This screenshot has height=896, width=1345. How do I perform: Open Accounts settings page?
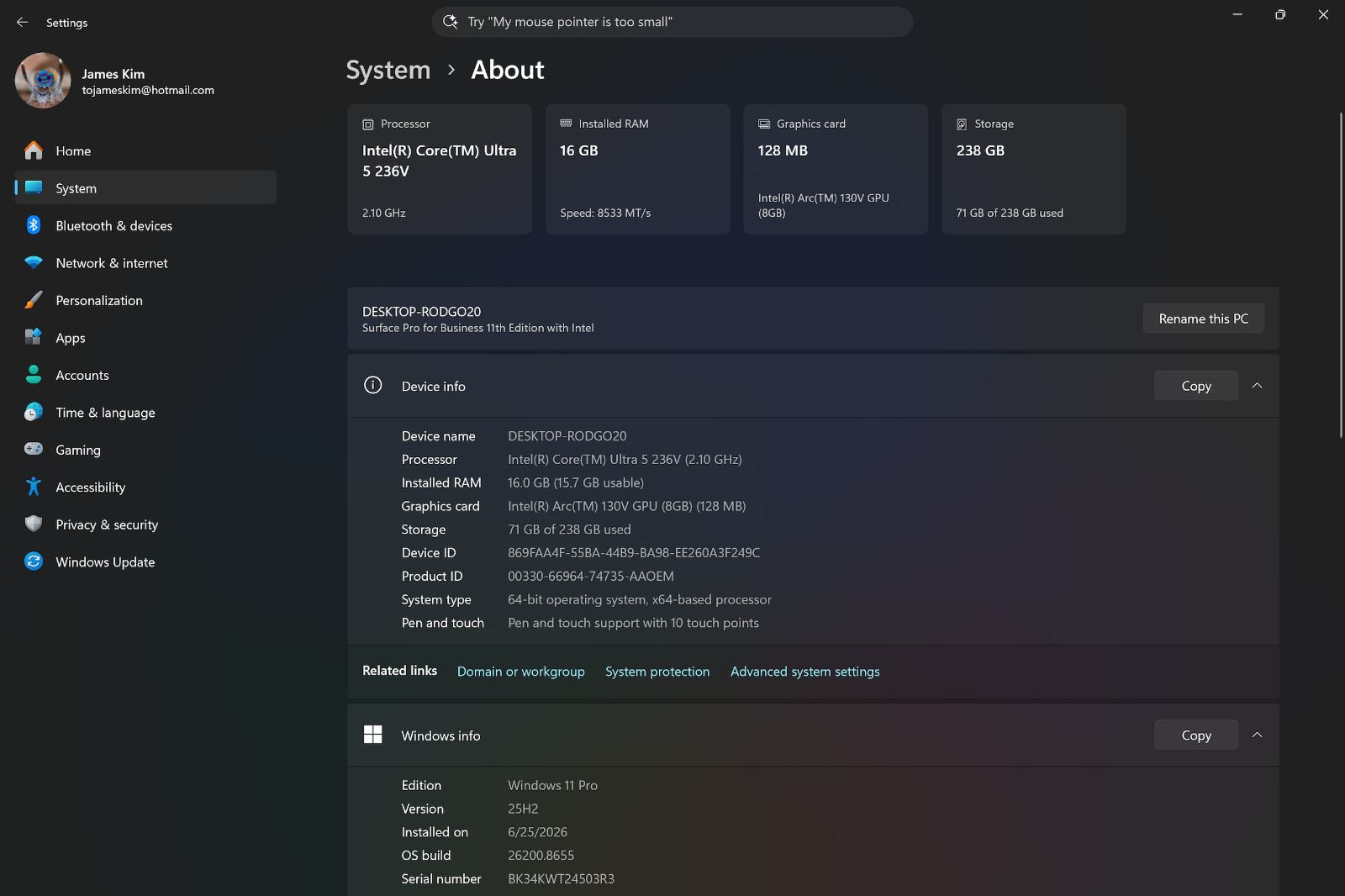[145, 375]
